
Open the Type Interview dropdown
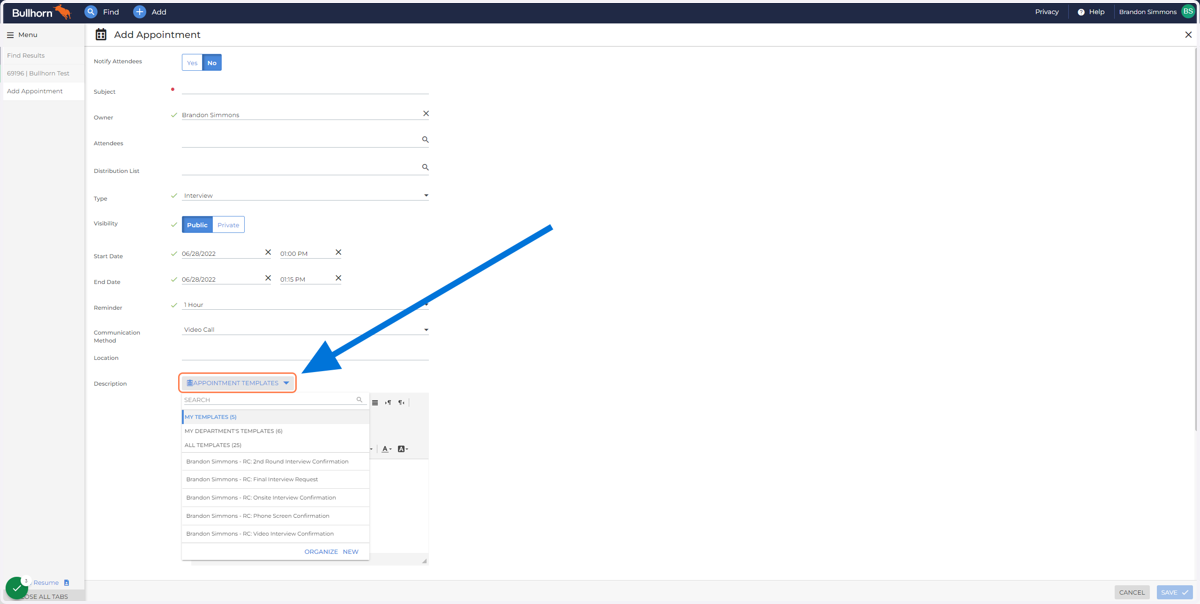(305, 196)
